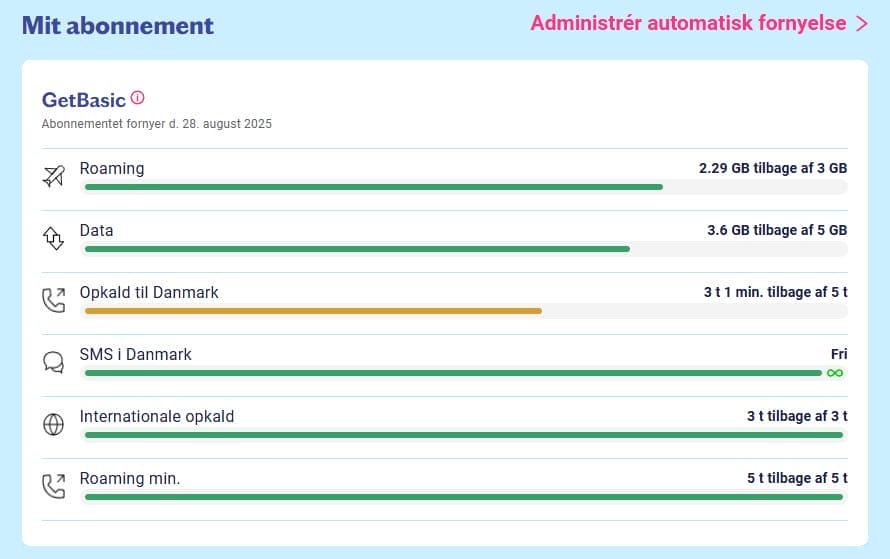Click the airplane Roaming icon

[x=53, y=177]
